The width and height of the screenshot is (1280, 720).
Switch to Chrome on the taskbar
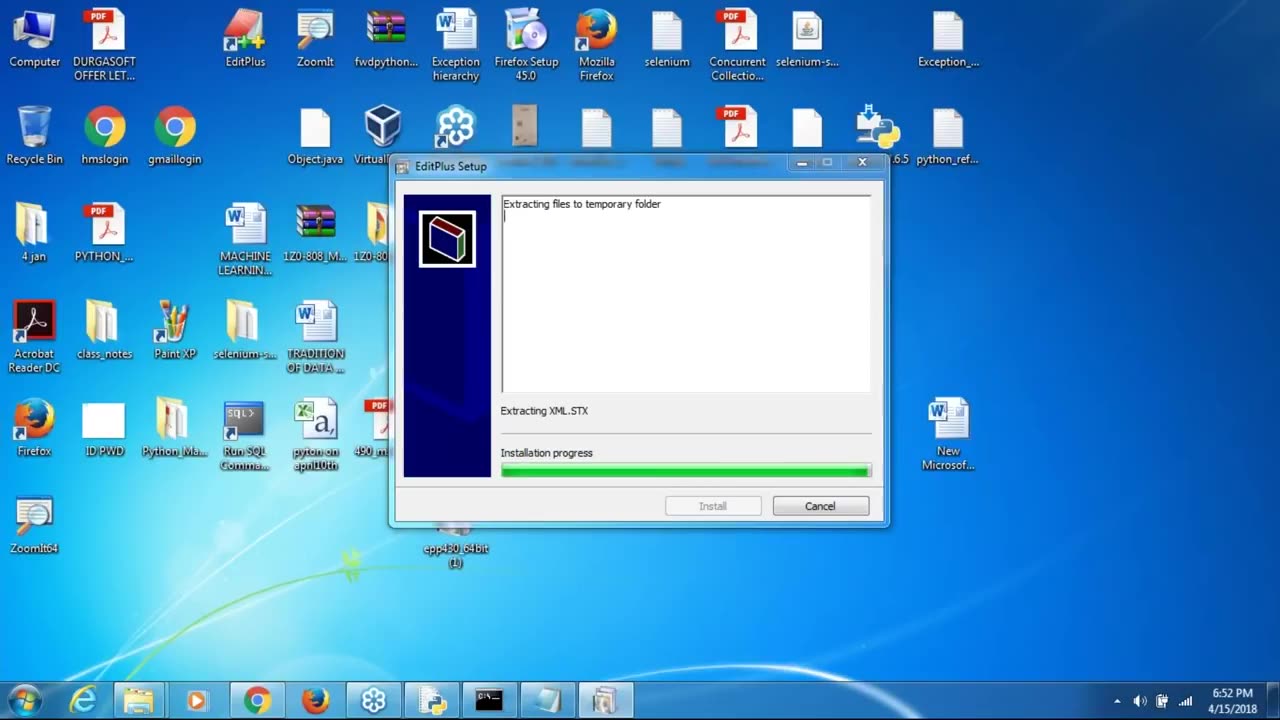(x=257, y=701)
